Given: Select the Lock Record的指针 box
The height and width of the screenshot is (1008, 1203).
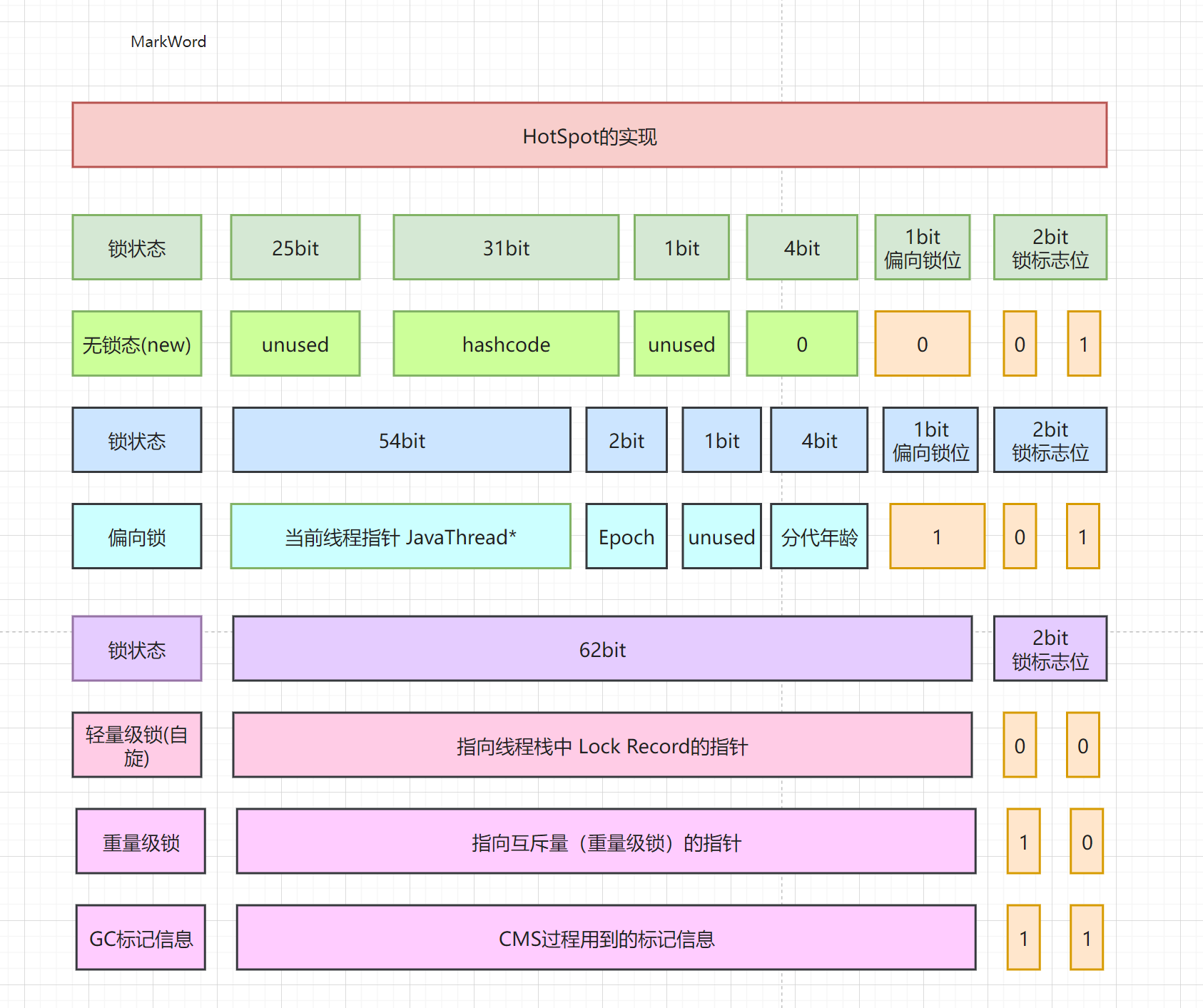Looking at the screenshot, I should 602,745.
